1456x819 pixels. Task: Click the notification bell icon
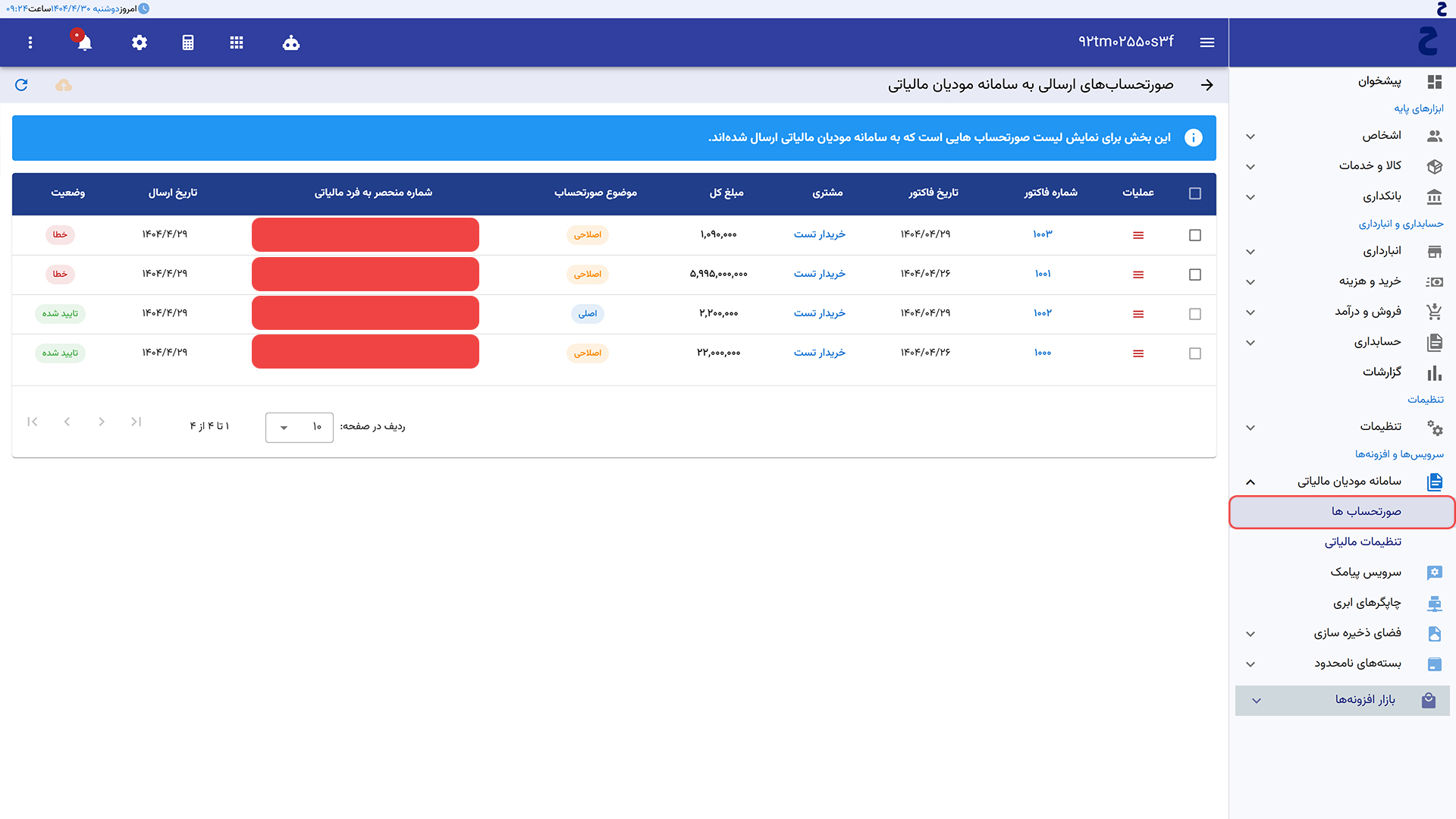point(84,42)
